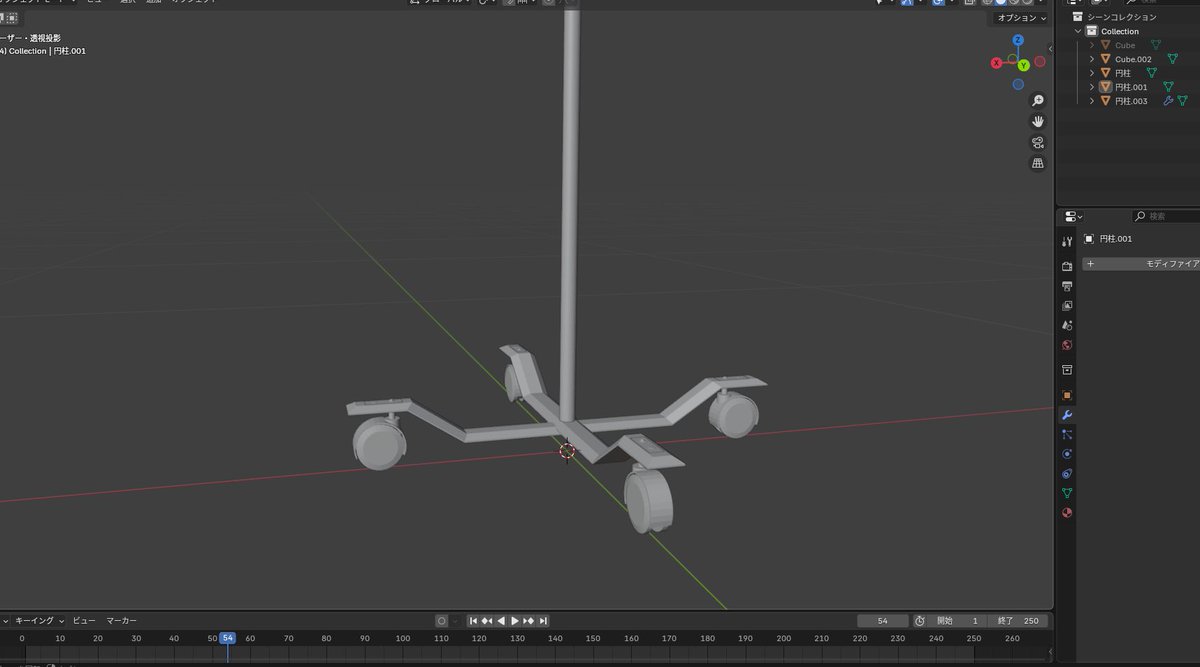The image size is (1200, 667).
Task: Click the red X axis on navigation gizmo
Action: point(997,63)
